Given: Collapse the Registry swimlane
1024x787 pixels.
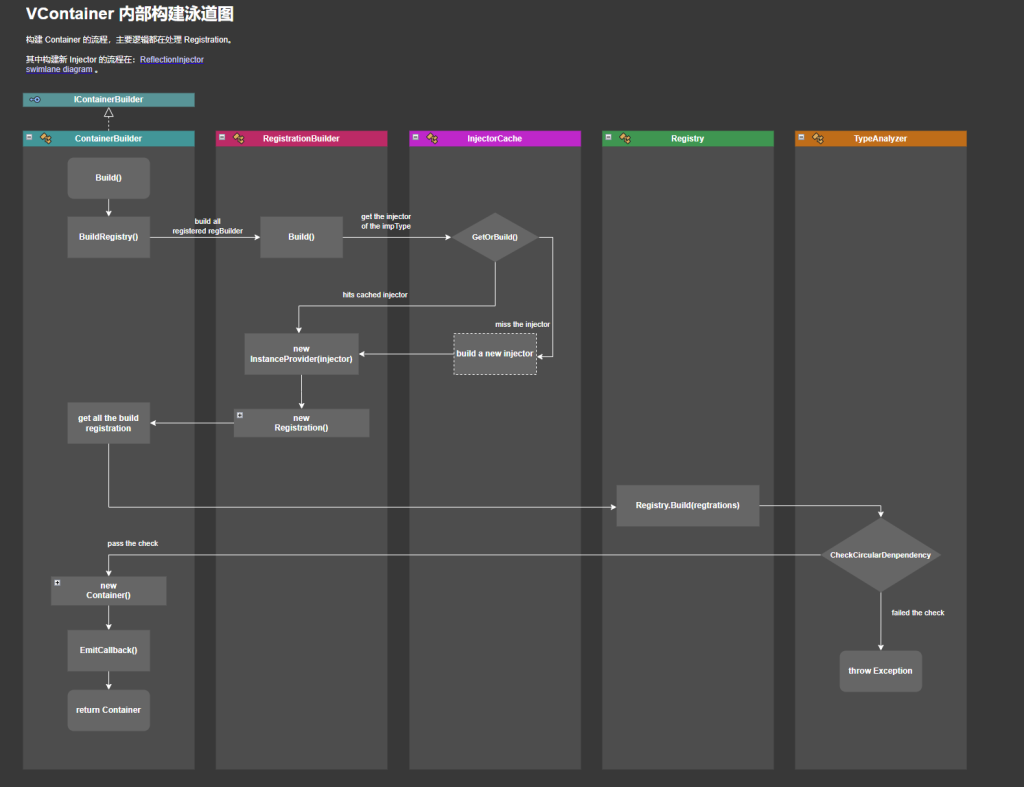Looking at the screenshot, I should 608,138.
